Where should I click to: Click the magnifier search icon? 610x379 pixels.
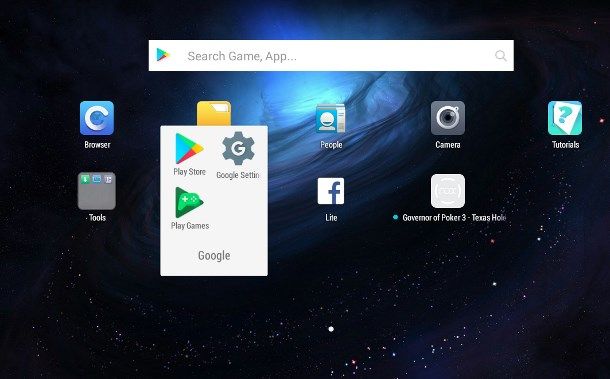[x=501, y=56]
